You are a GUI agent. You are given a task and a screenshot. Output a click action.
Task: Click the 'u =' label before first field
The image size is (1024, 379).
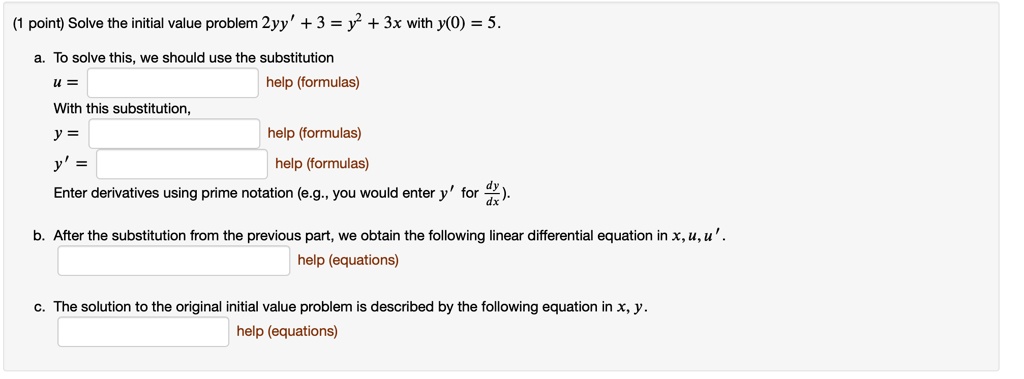66,84
